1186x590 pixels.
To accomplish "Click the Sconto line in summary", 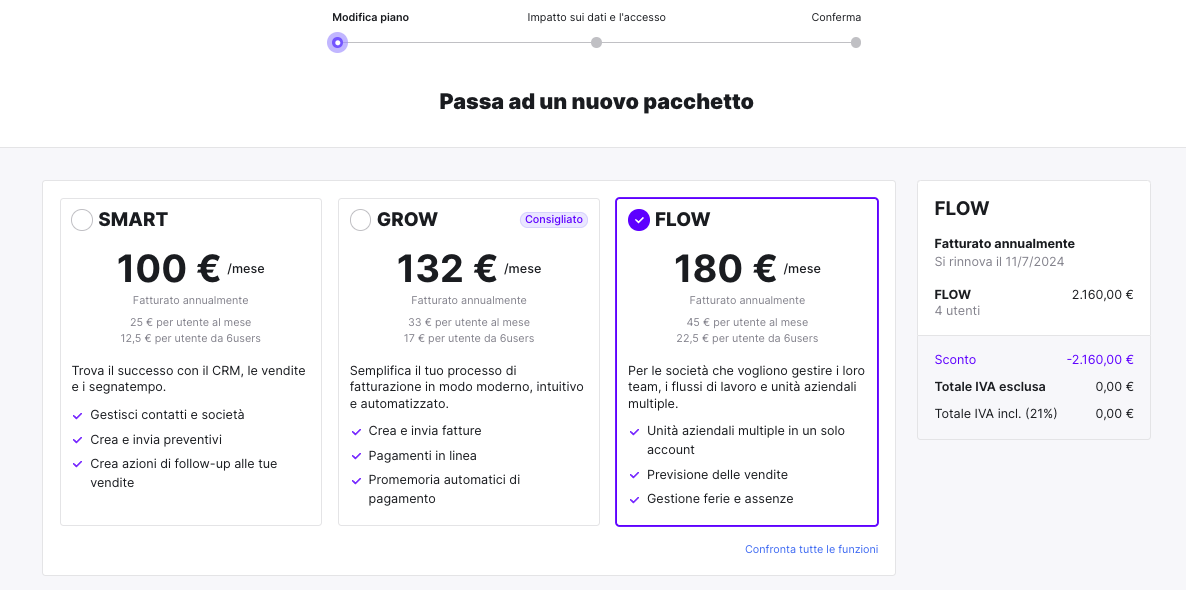I will click(1033, 359).
